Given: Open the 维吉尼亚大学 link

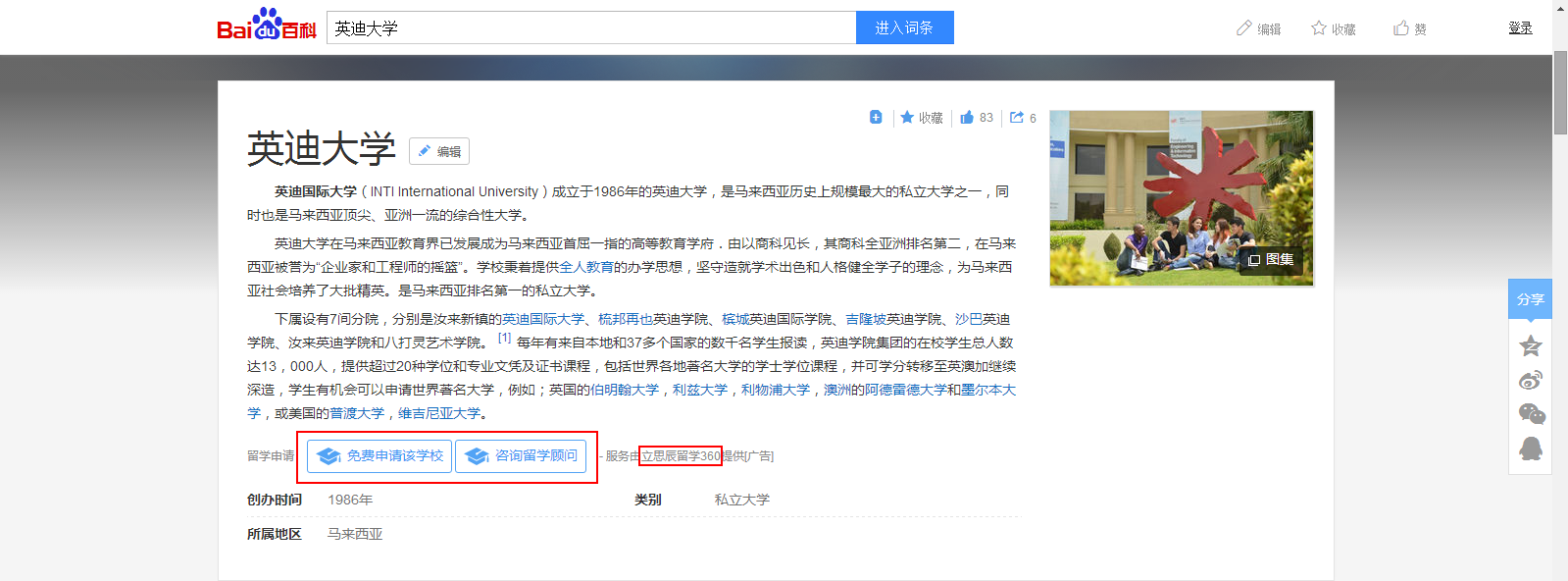Looking at the screenshot, I should click(x=439, y=413).
